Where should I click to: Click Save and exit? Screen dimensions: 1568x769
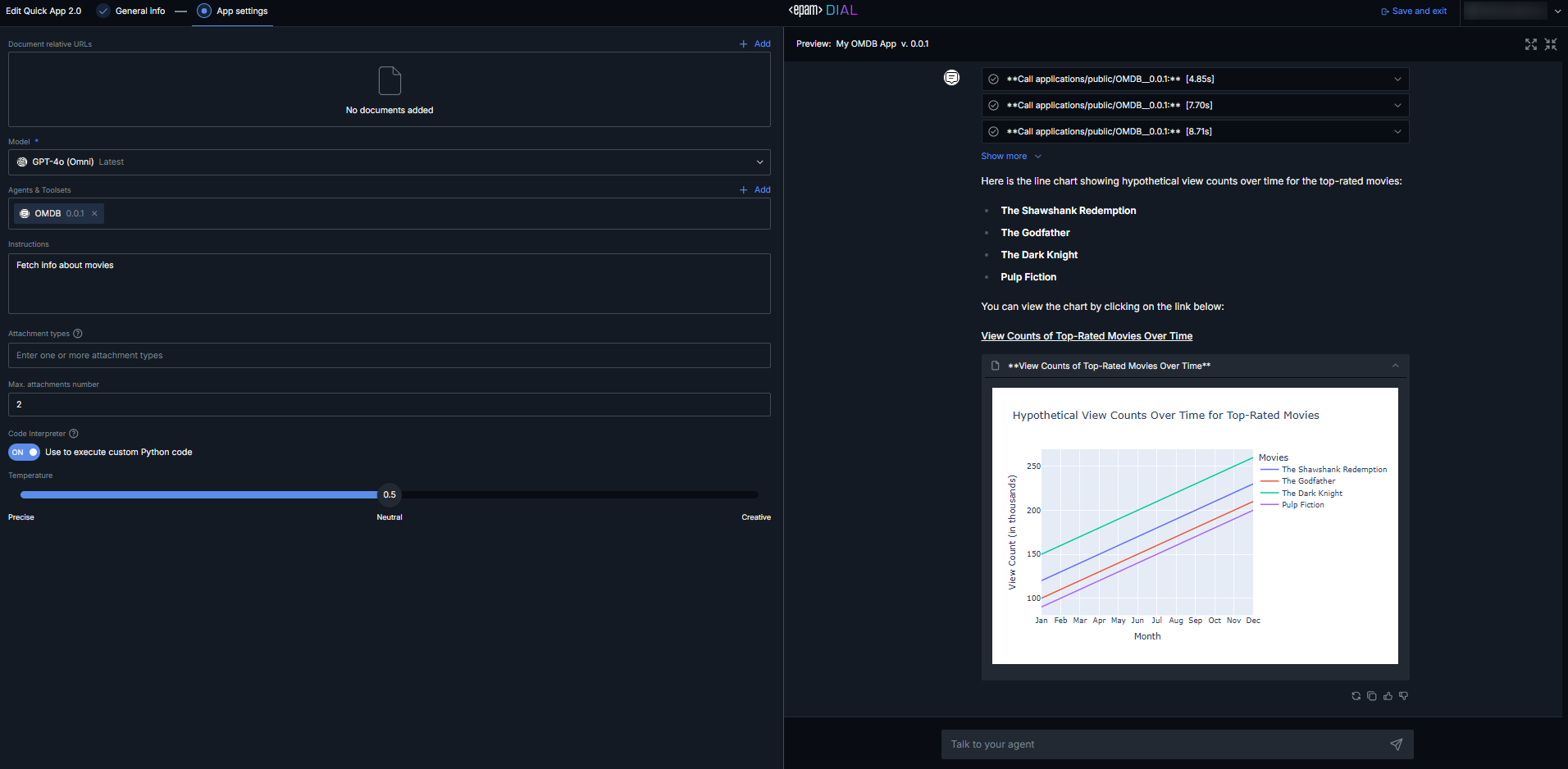click(1414, 11)
